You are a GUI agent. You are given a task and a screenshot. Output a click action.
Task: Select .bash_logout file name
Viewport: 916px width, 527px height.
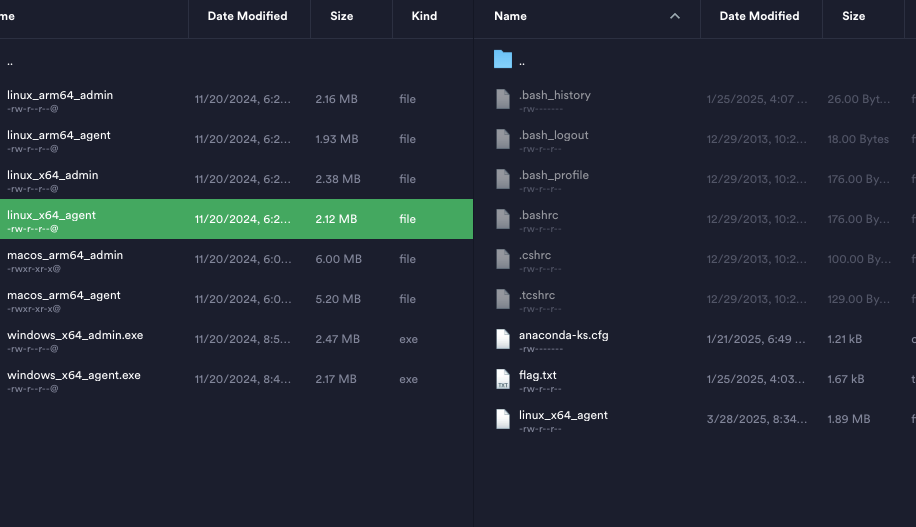click(553, 135)
